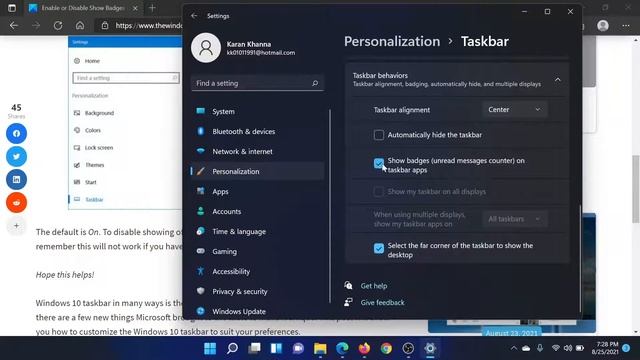Share article on Facebook in Edge

coord(16,133)
